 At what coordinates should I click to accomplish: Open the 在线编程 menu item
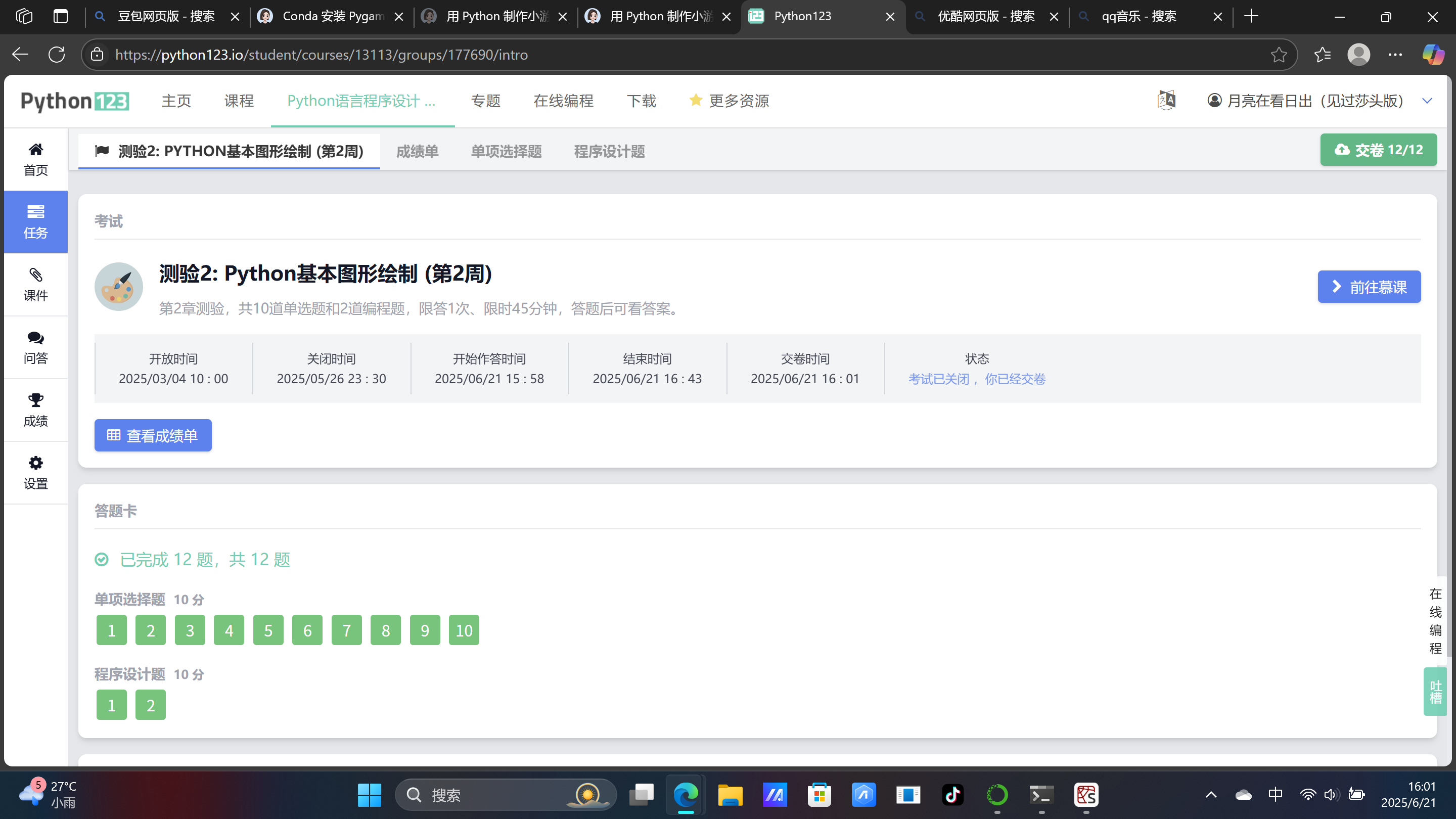(563, 101)
